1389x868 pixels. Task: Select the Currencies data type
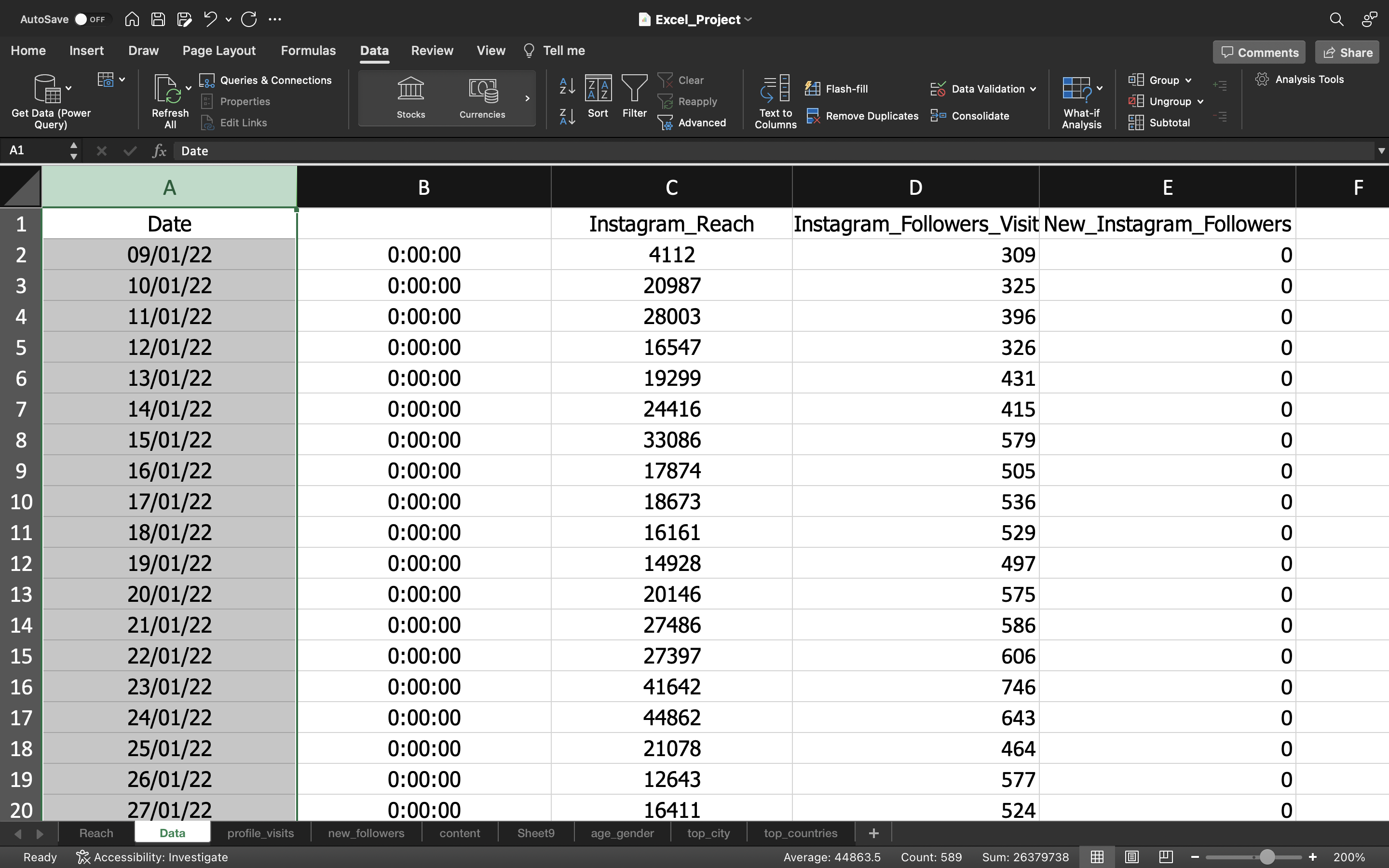[x=482, y=98]
